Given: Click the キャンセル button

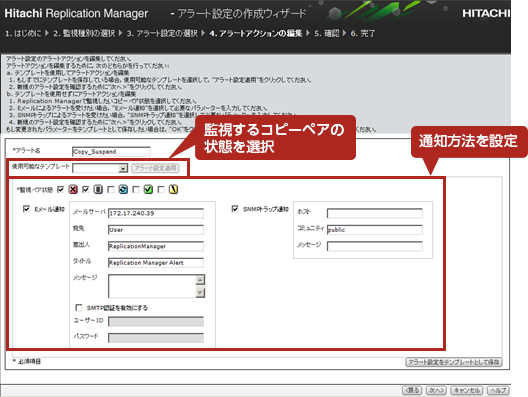Looking at the screenshot, I should pos(467,390).
